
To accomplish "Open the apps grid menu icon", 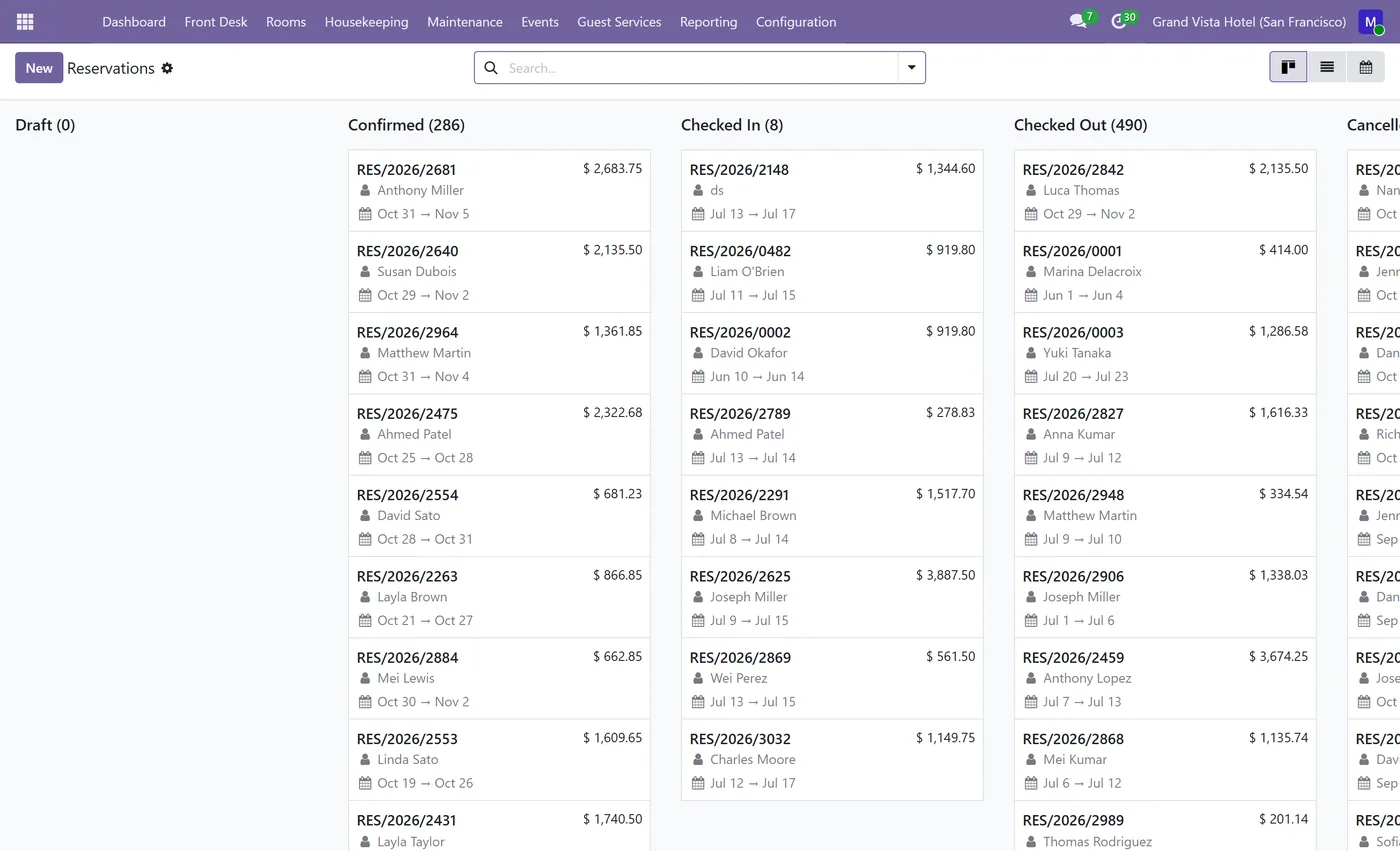I will [x=25, y=21].
